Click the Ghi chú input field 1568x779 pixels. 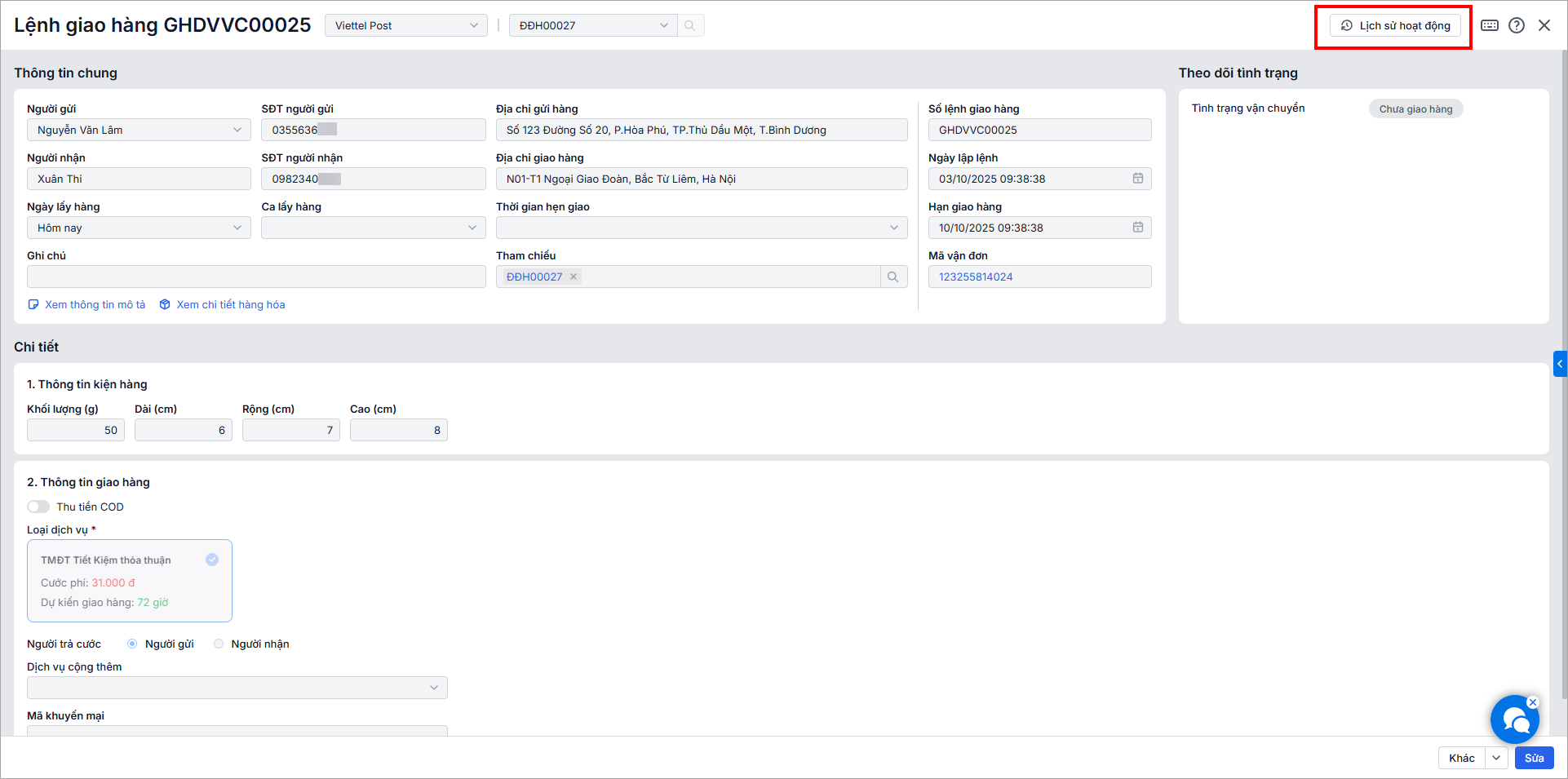point(256,277)
